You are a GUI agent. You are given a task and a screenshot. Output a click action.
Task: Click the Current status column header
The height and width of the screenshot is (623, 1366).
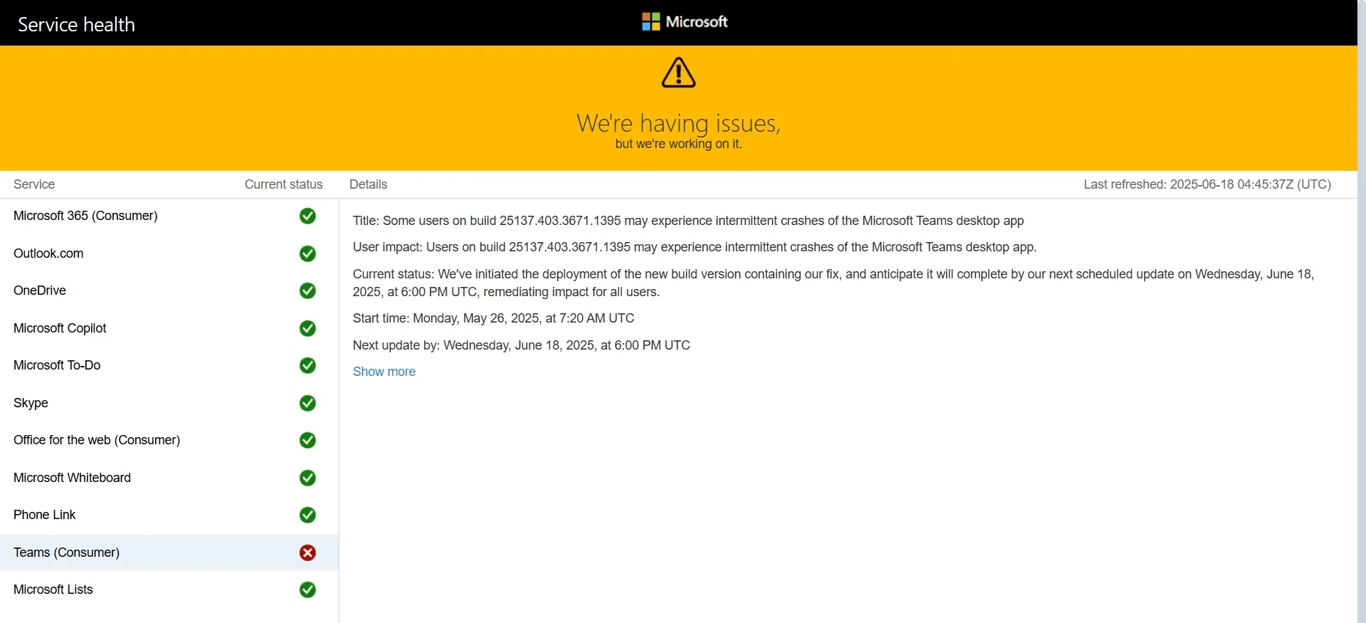(284, 185)
